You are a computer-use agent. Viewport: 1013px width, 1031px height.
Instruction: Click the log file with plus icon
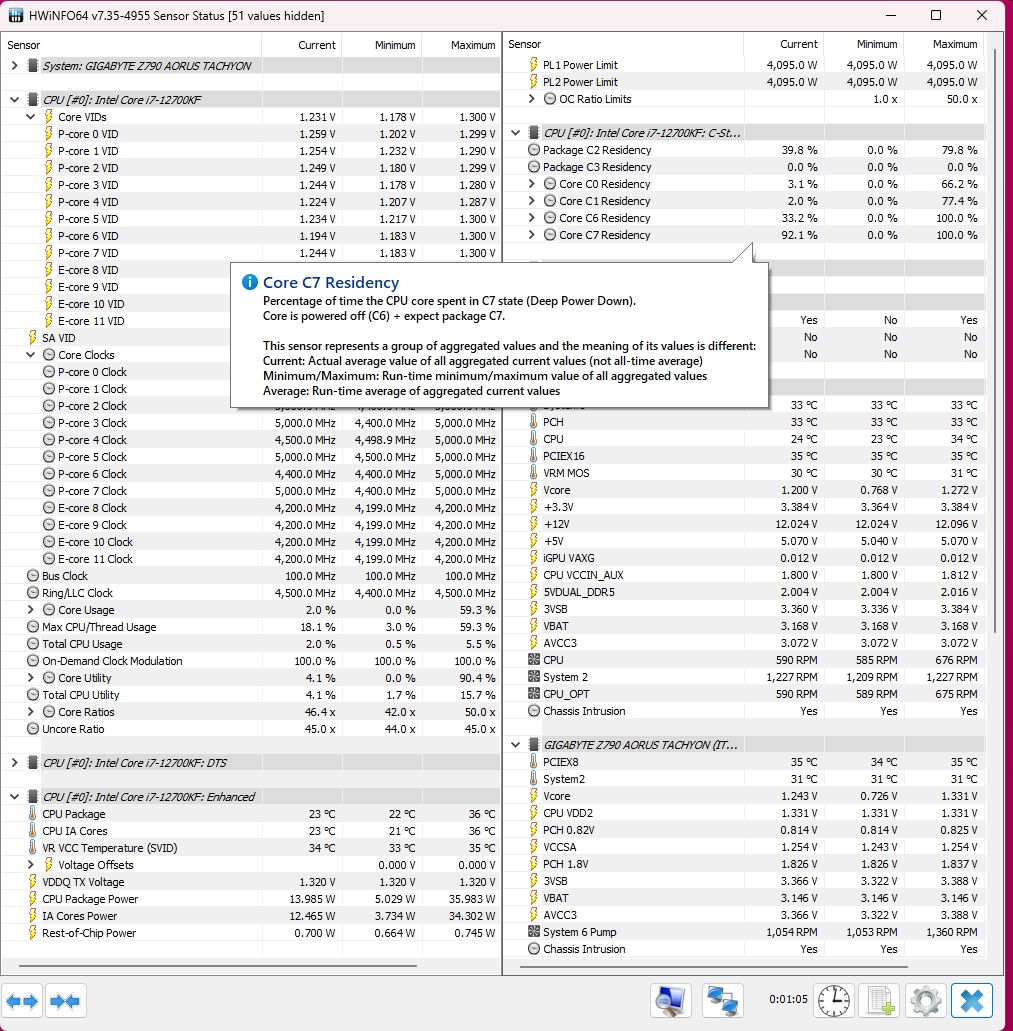[x=880, y=1001]
